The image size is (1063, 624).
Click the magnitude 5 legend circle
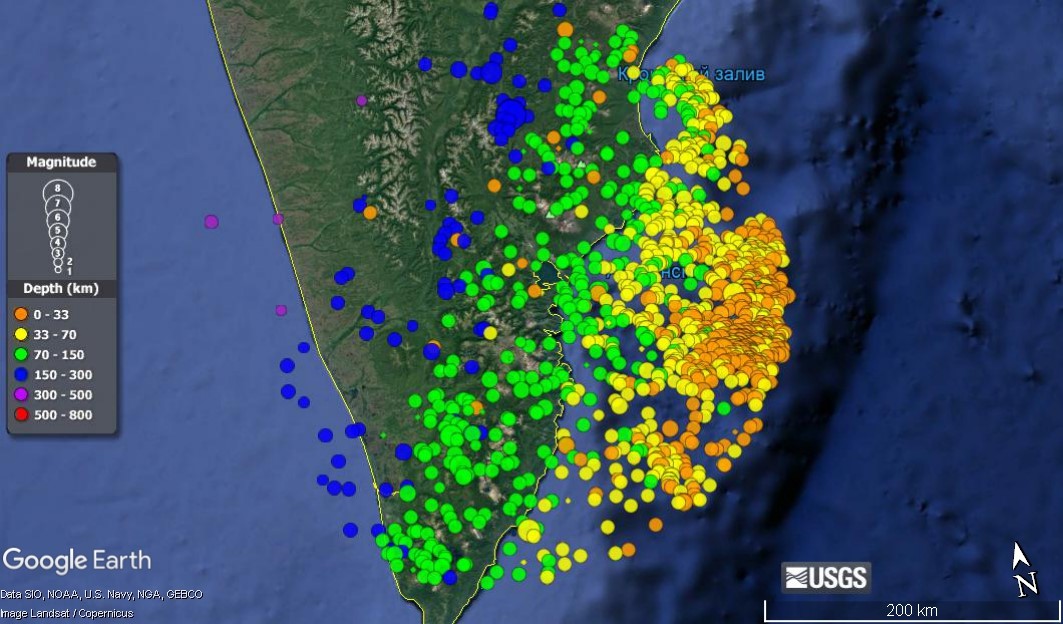pyautogui.click(x=58, y=230)
